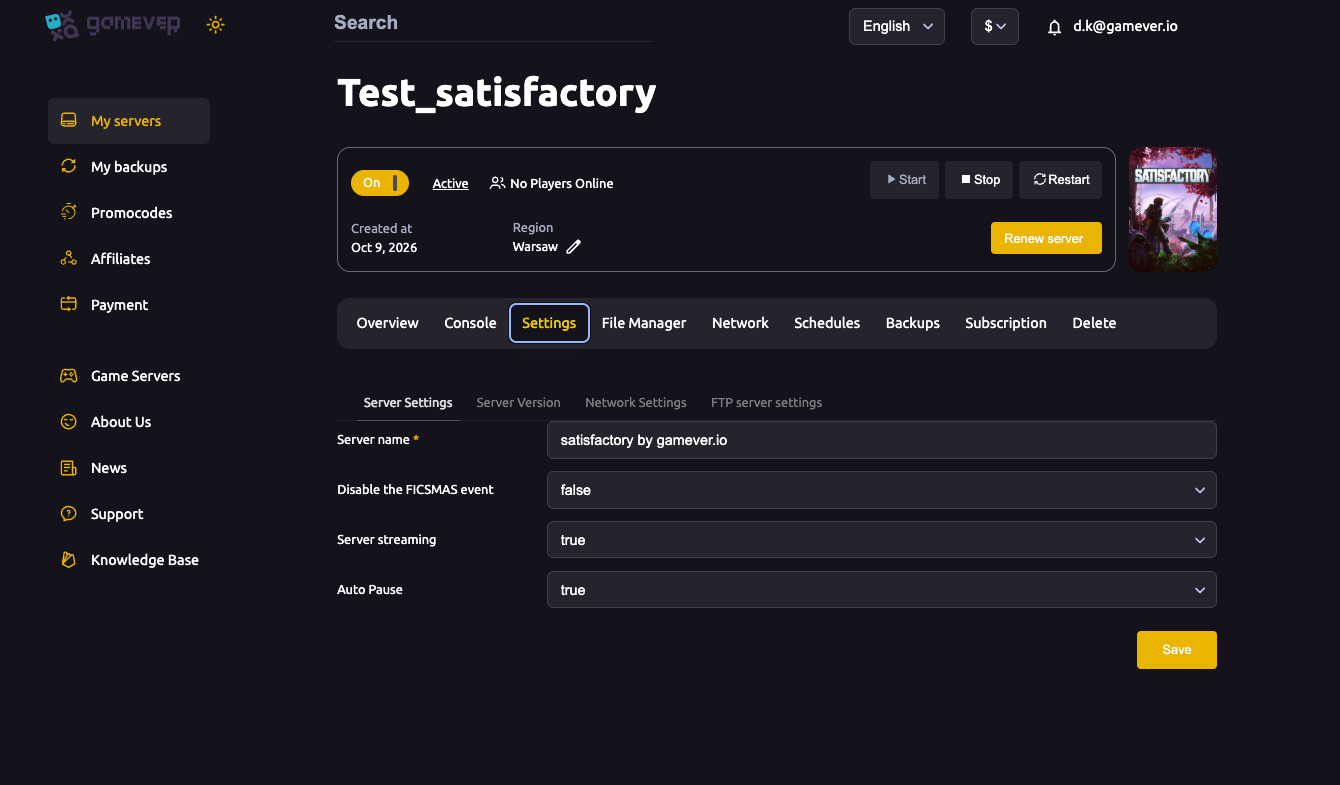
Task: Restart the server
Action: [x=1061, y=180]
